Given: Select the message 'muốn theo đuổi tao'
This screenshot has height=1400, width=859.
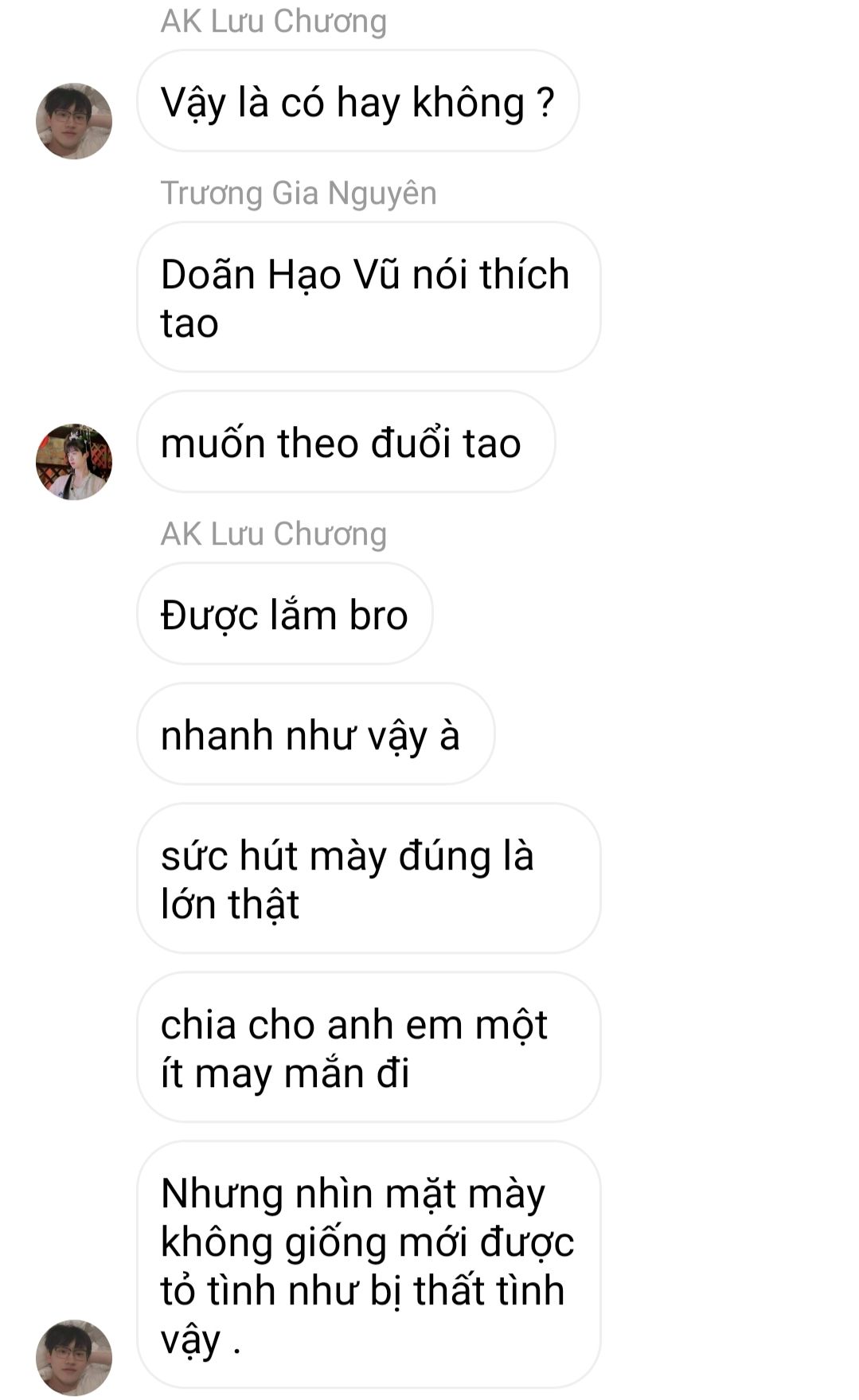Looking at the screenshot, I should [x=346, y=442].
